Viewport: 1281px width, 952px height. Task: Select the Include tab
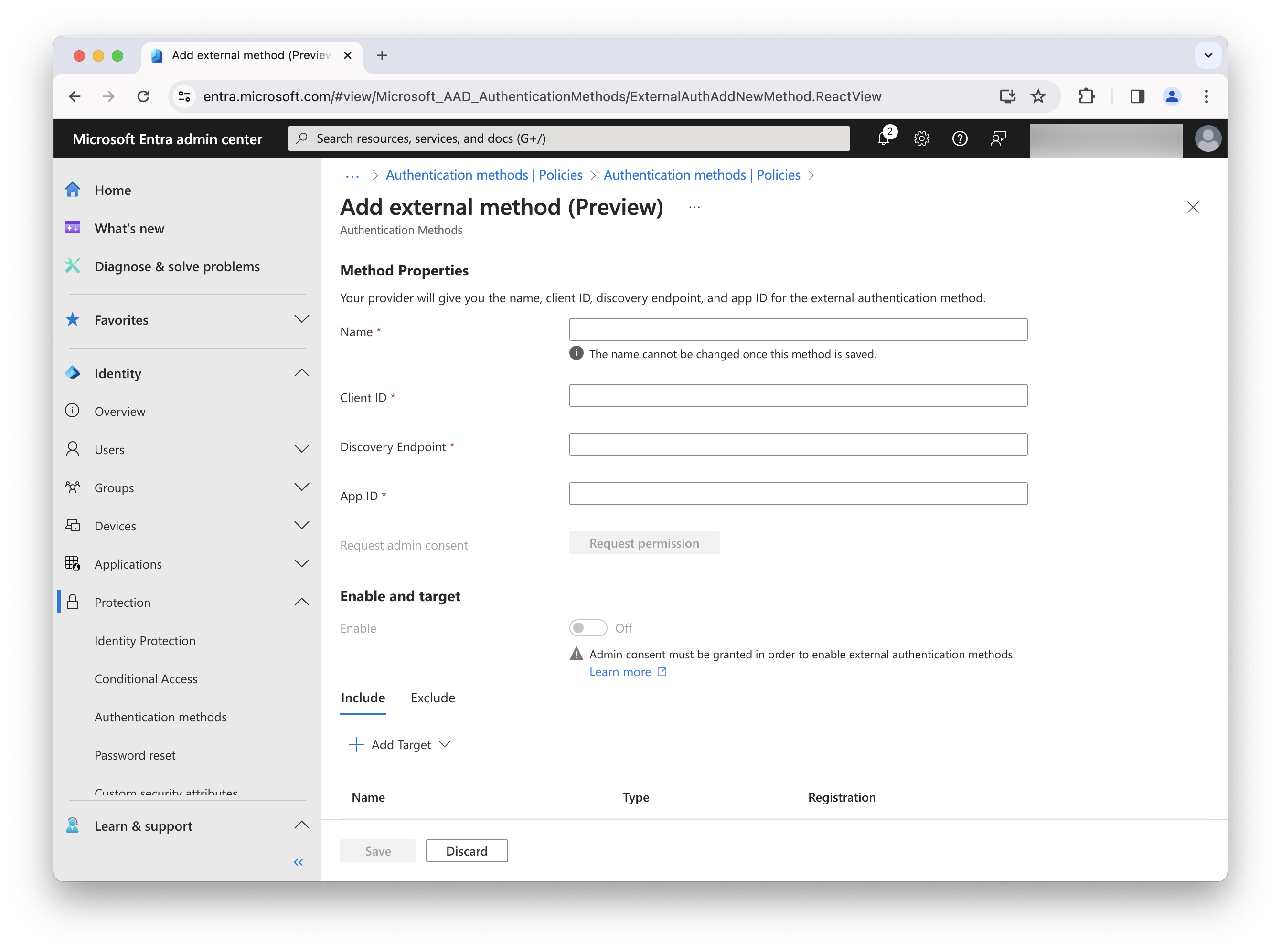coord(363,697)
